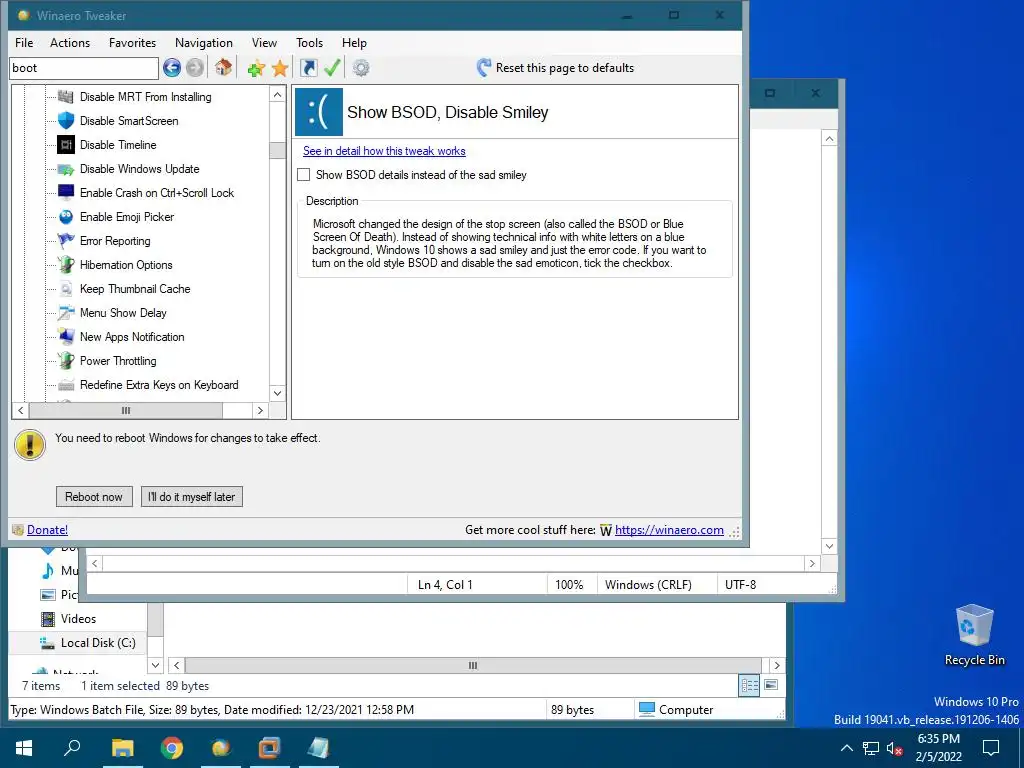Open Google Chrome from the taskbar
This screenshot has width=1024, height=768.
(x=172, y=748)
